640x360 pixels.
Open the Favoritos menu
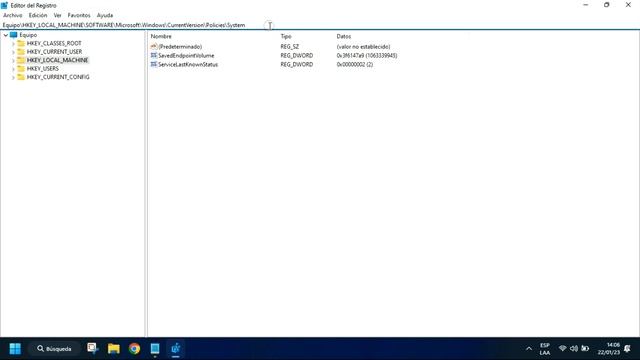click(79, 15)
